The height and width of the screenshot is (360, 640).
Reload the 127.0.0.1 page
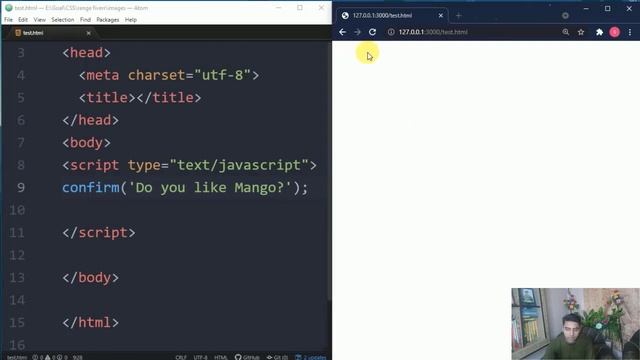372,32
